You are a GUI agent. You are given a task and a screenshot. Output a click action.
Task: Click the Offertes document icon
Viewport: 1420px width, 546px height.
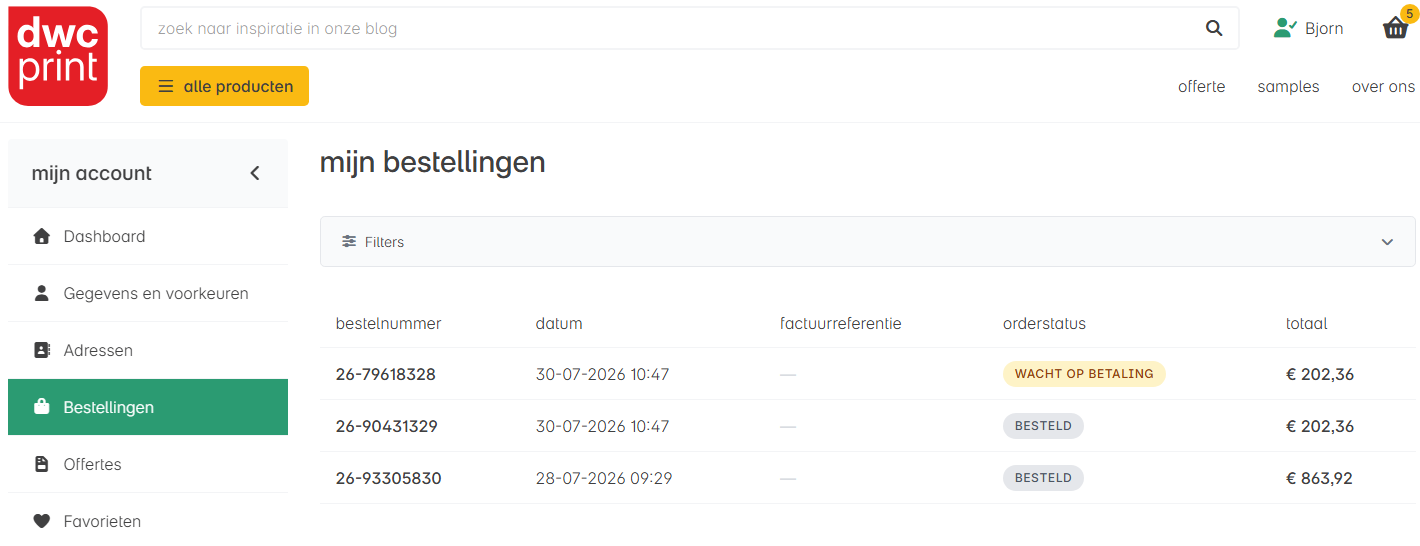click(x=41, y=464)
